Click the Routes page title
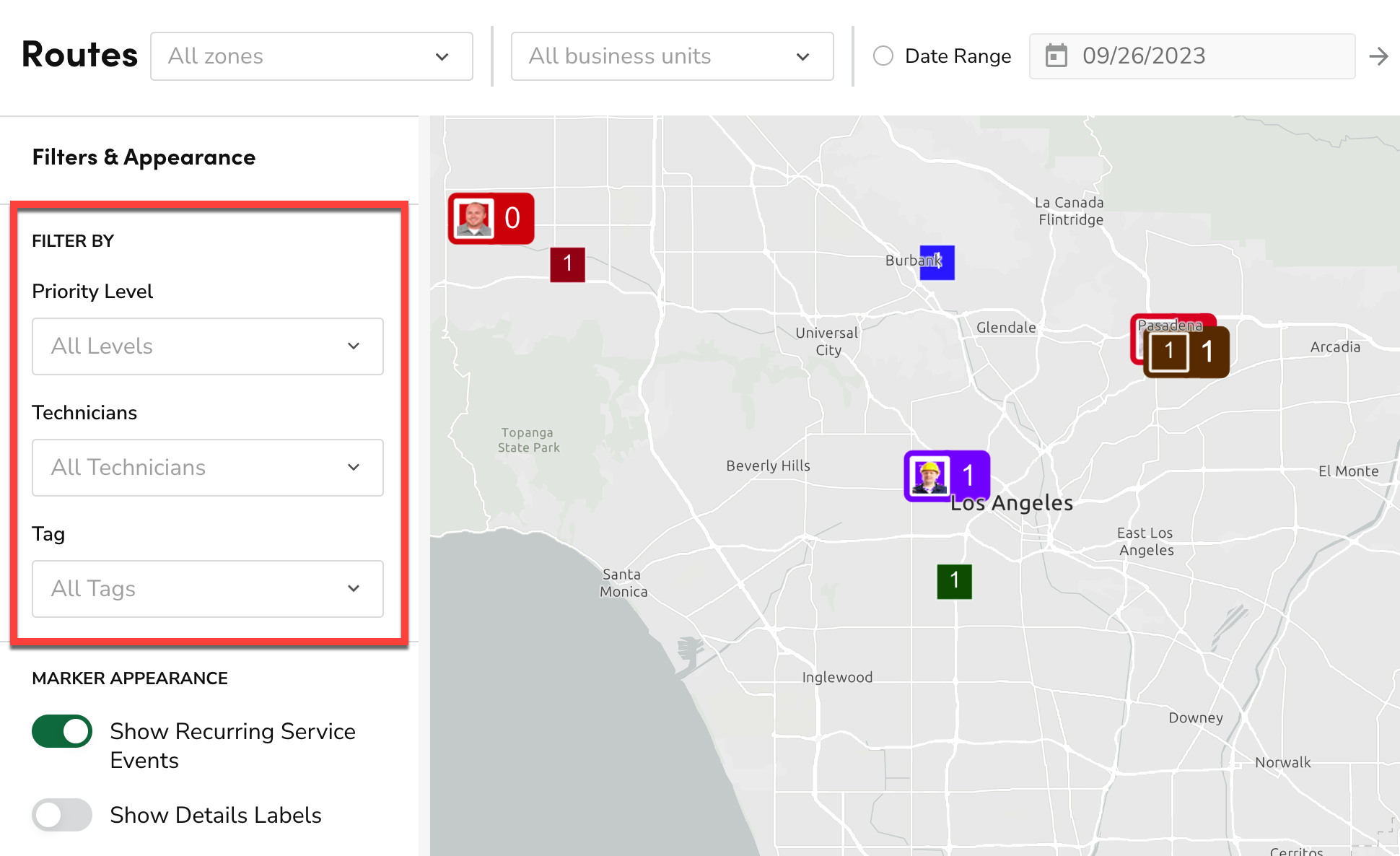The image size is (1400, 856). tap(79, 55)
